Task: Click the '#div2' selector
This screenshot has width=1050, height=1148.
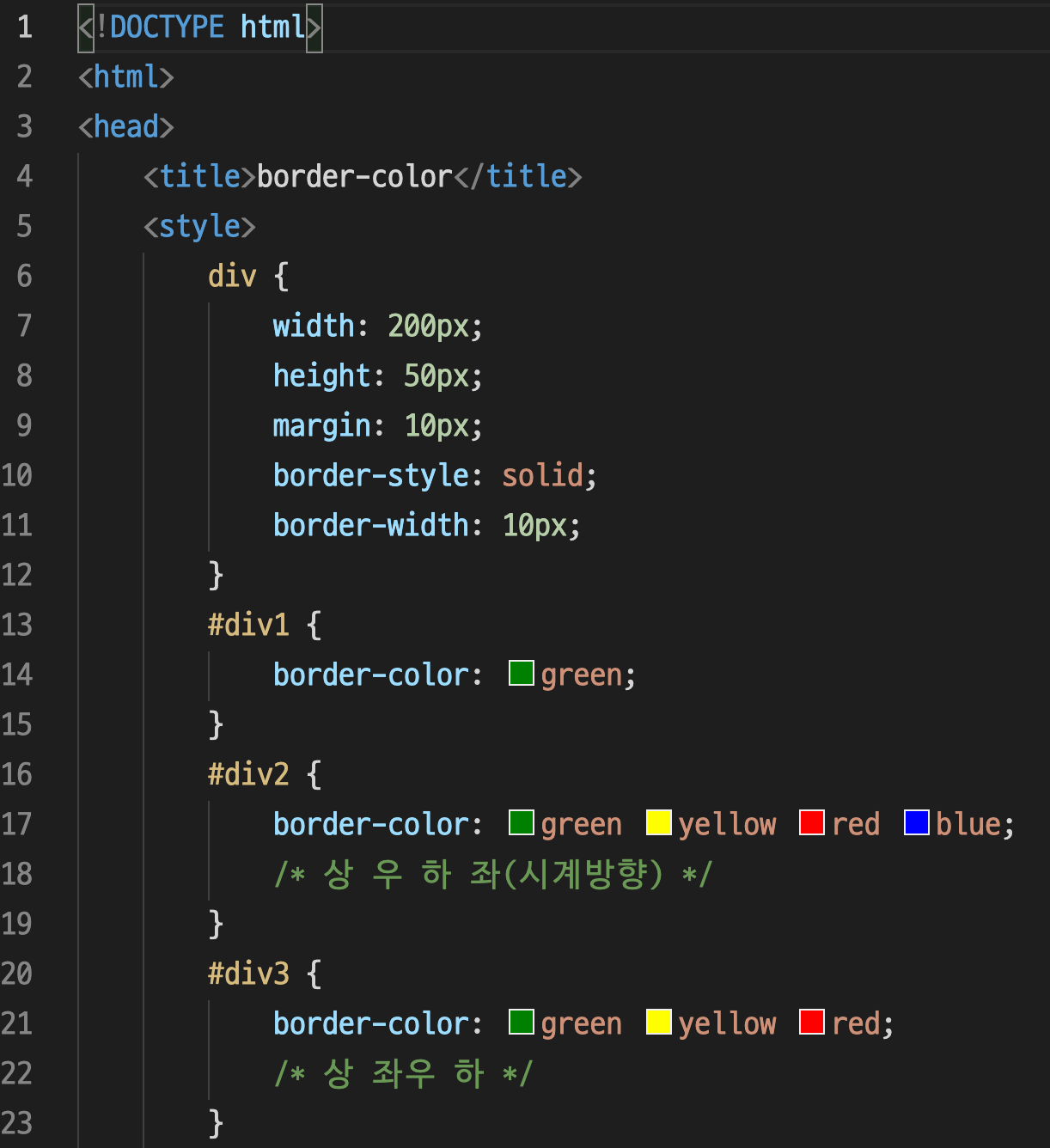Action: [248, 774]
